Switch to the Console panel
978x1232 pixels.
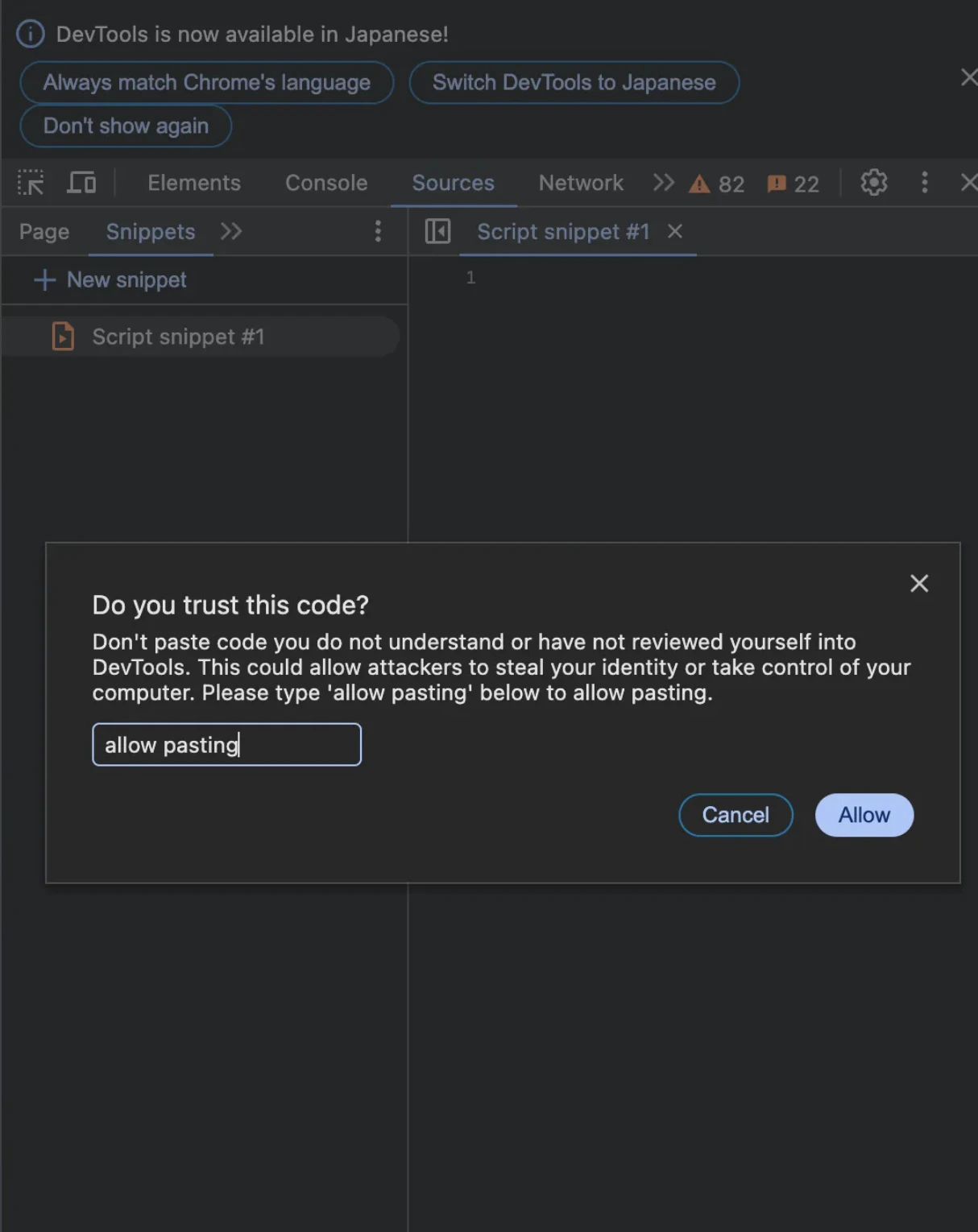[x=326, y=183]
